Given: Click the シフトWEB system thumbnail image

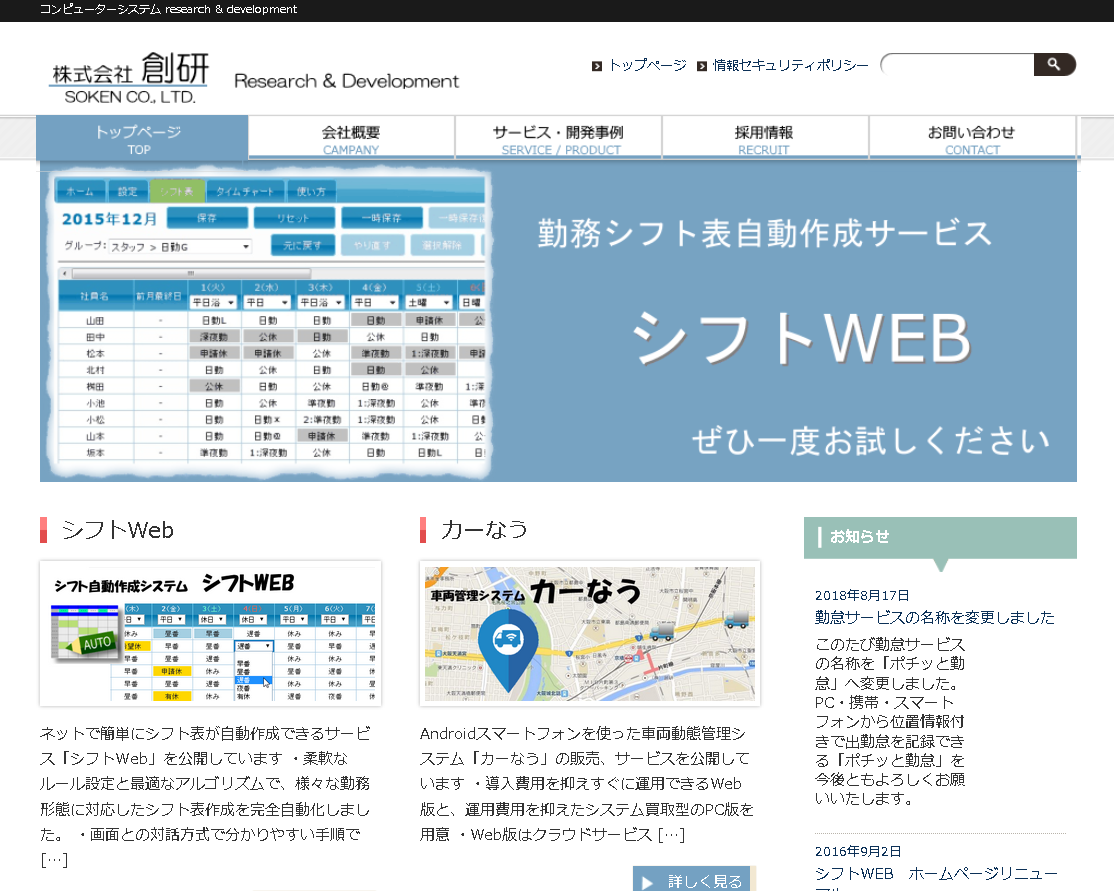Looking at the screenshot, I should tap(210, 634).
